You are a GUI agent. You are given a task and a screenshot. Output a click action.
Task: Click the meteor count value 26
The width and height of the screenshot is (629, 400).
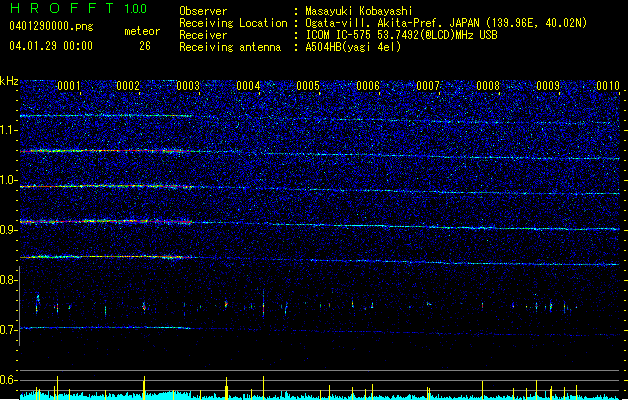coord(145,46)
